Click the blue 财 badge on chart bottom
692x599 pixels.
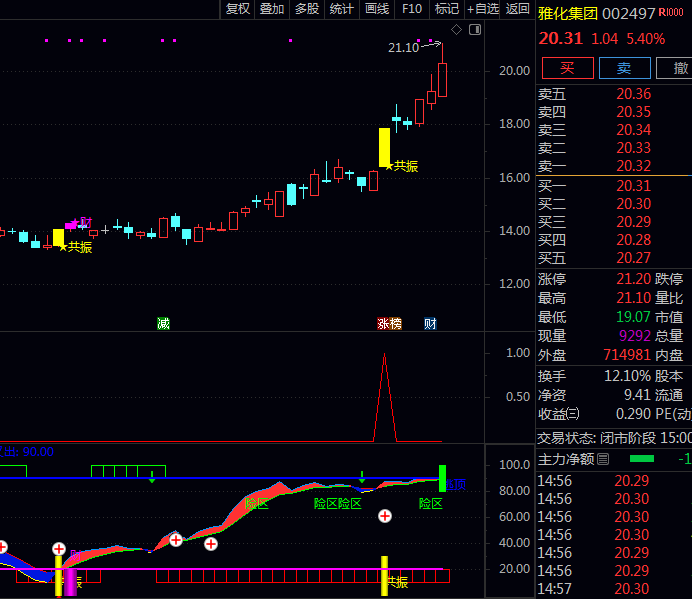click(x=430, y=324)
